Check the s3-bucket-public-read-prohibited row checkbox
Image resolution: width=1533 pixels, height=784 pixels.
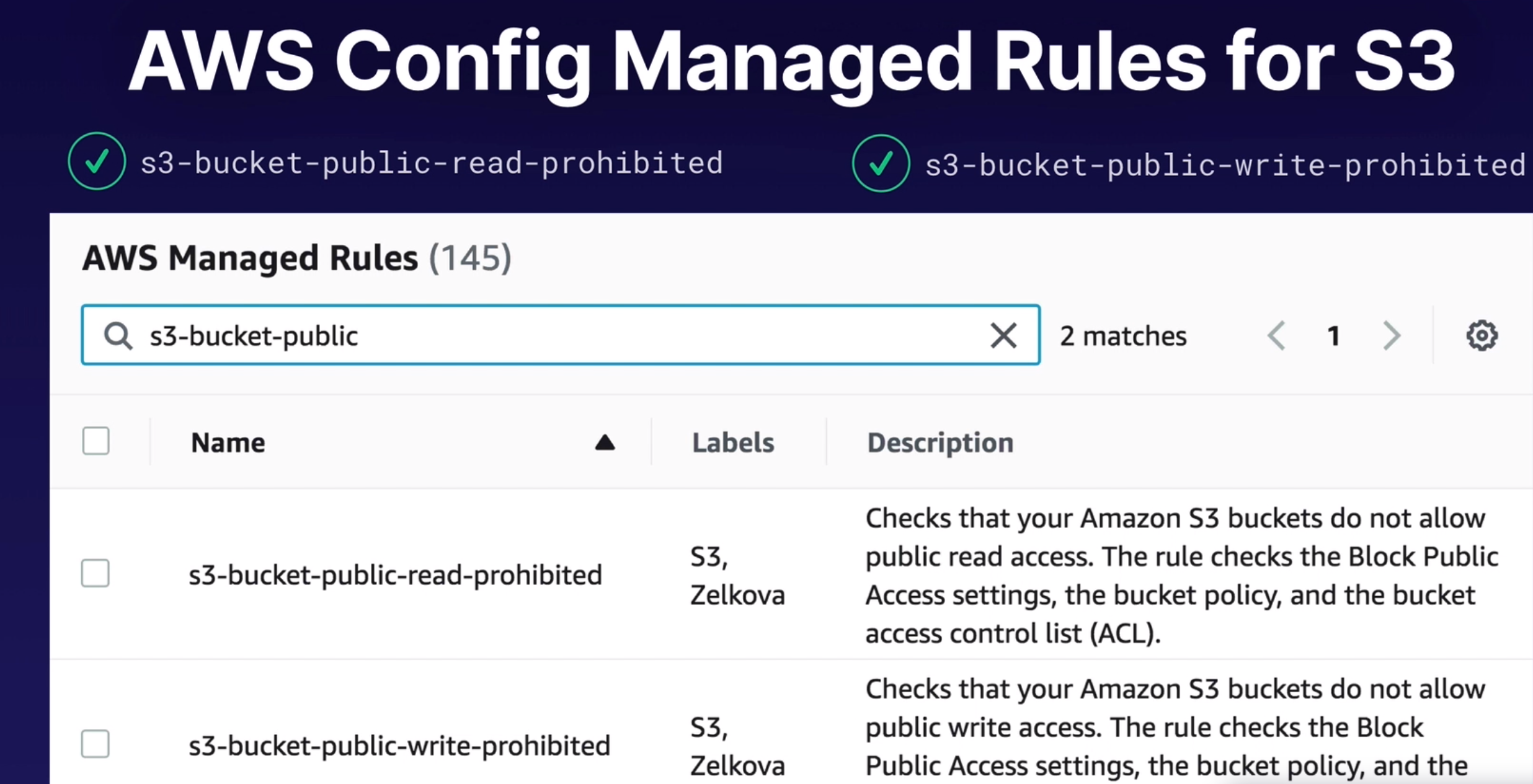[96, 574]
